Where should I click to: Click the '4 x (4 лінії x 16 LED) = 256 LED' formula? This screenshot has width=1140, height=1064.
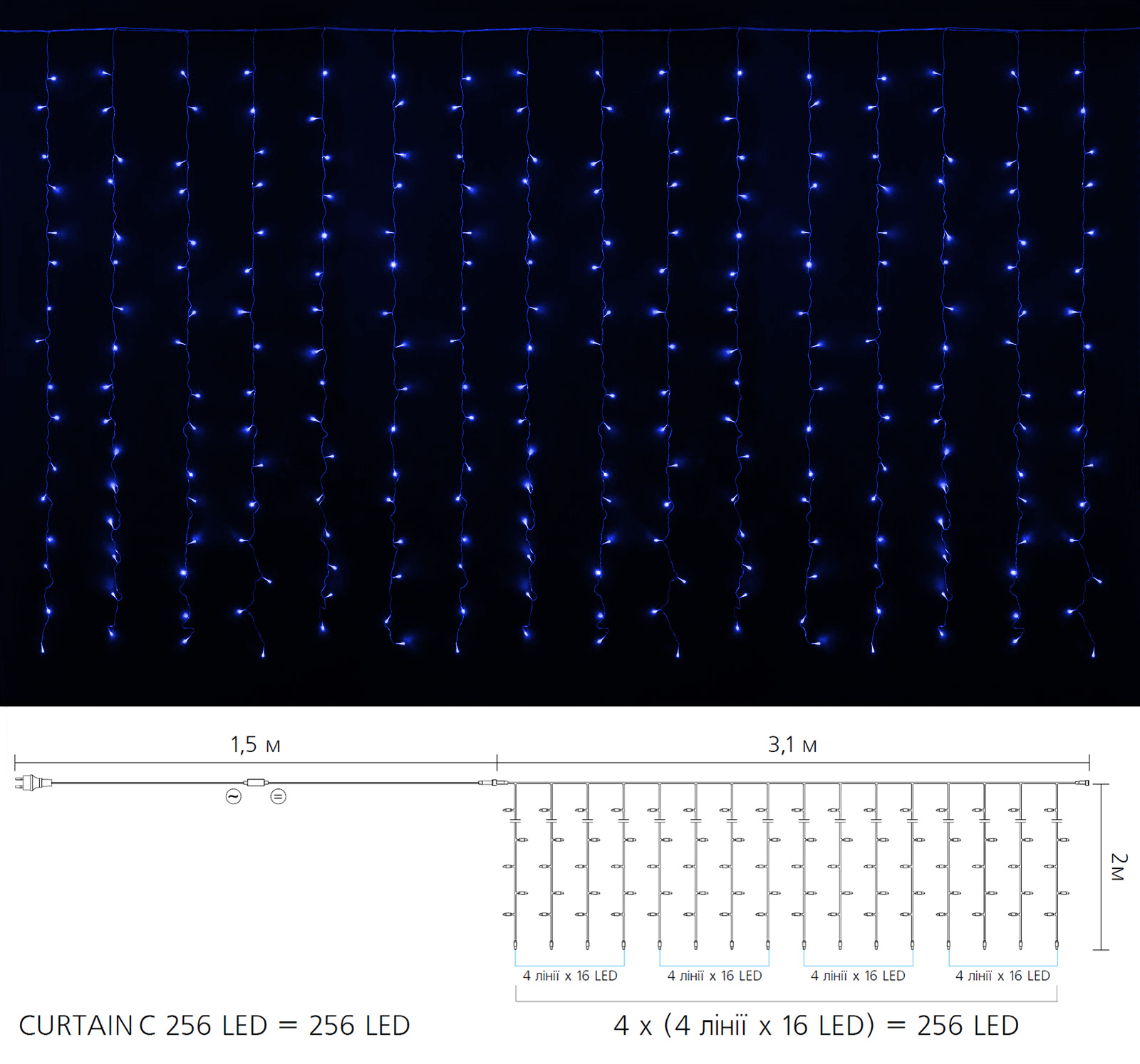pos(817,1026)
